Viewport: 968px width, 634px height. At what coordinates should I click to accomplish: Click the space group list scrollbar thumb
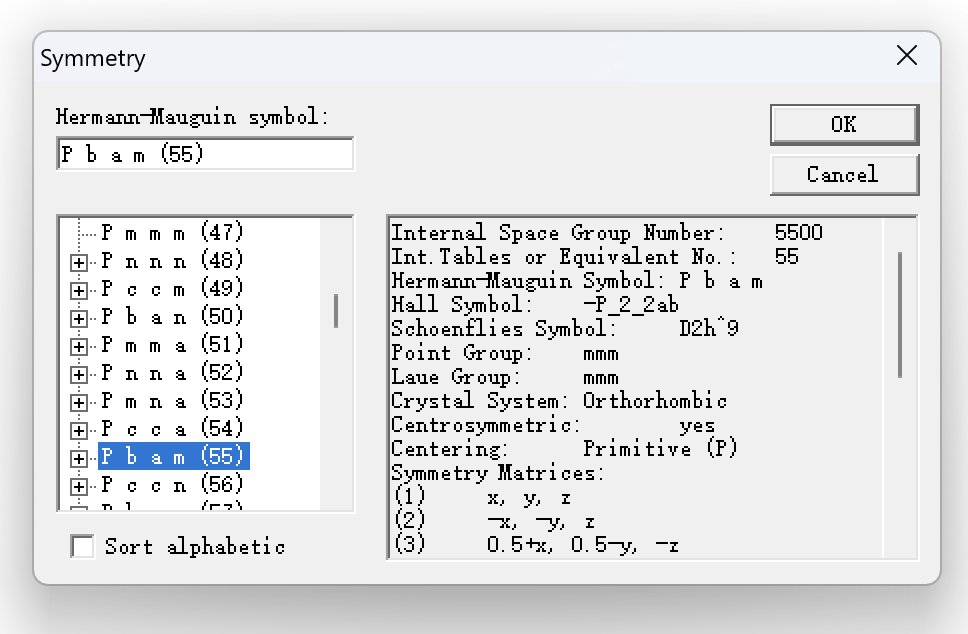coord(336,311)
